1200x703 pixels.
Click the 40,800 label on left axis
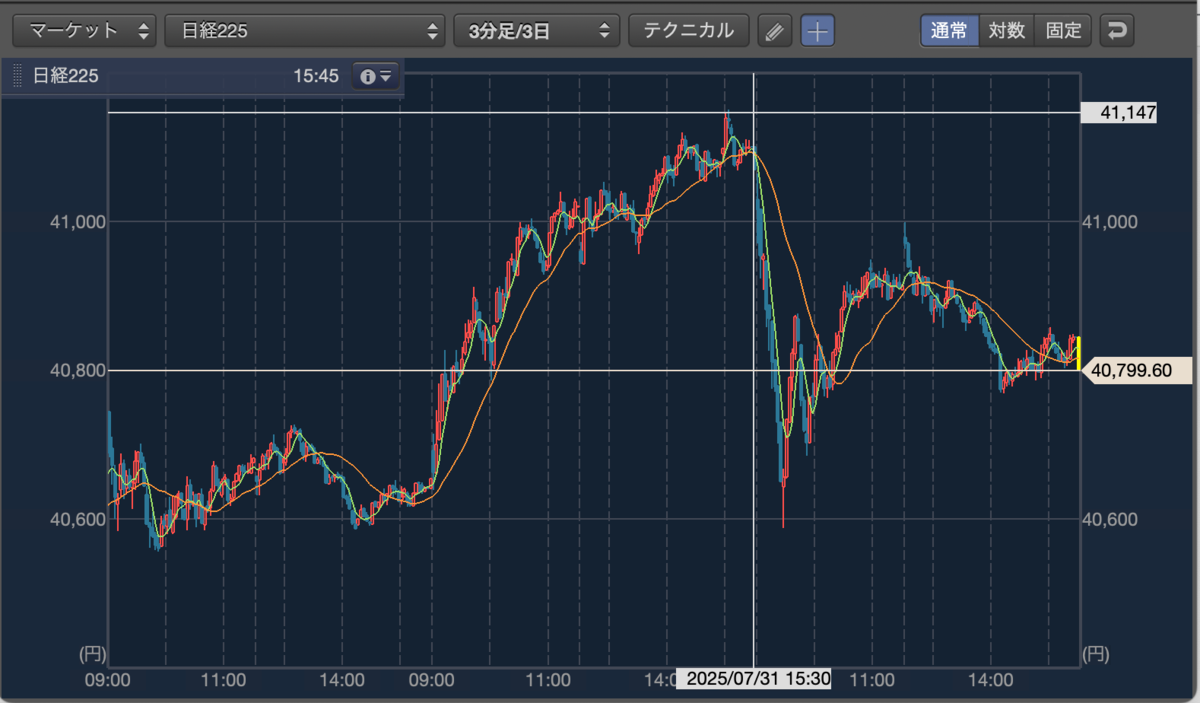click(x=76, y=371)
